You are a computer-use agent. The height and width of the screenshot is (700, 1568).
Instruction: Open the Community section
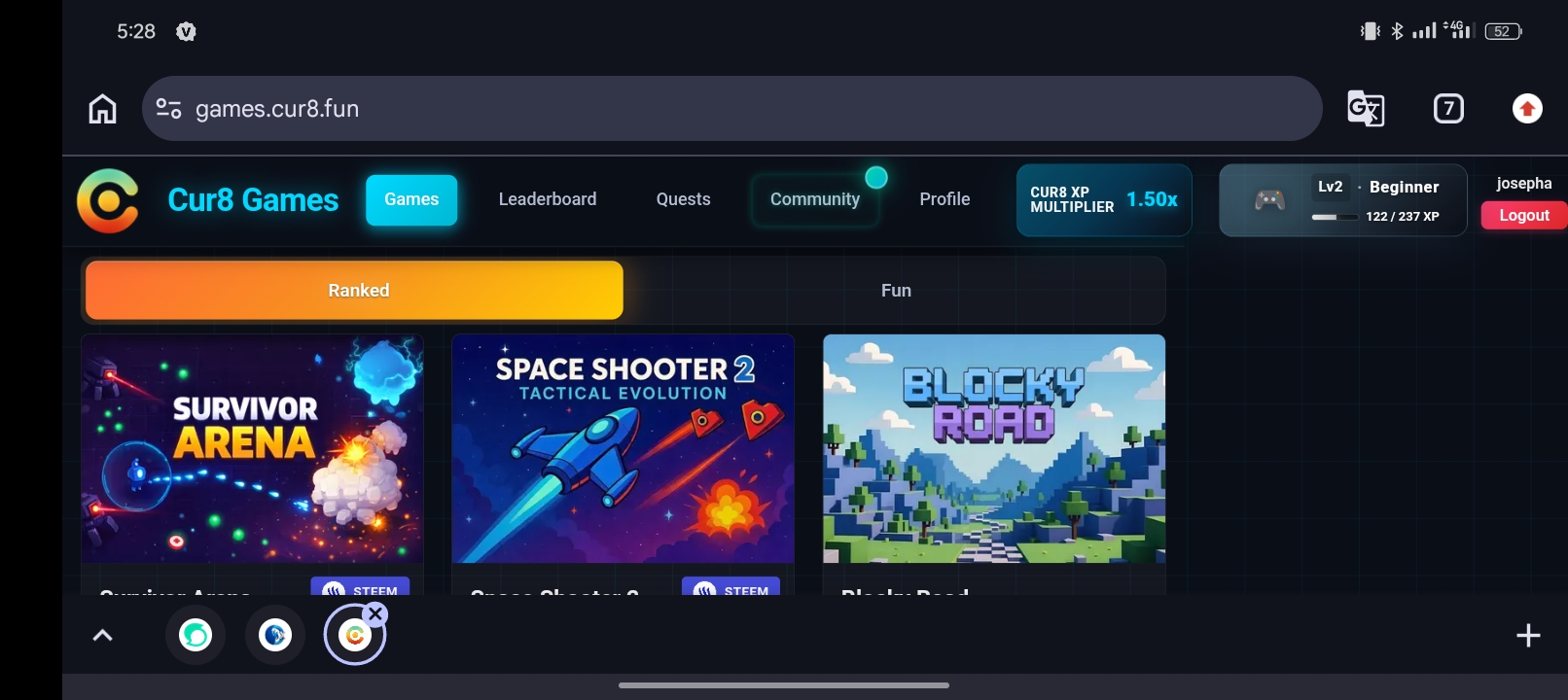point(815,199)
